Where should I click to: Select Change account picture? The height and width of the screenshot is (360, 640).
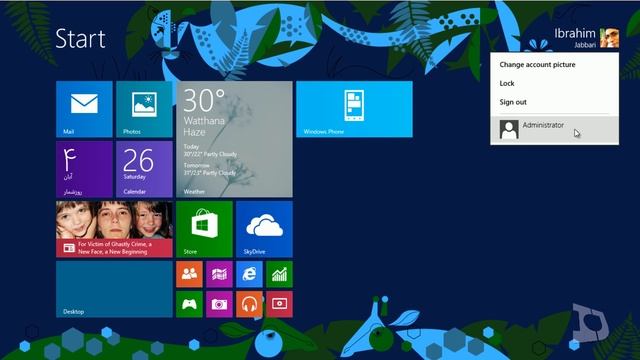537,64
